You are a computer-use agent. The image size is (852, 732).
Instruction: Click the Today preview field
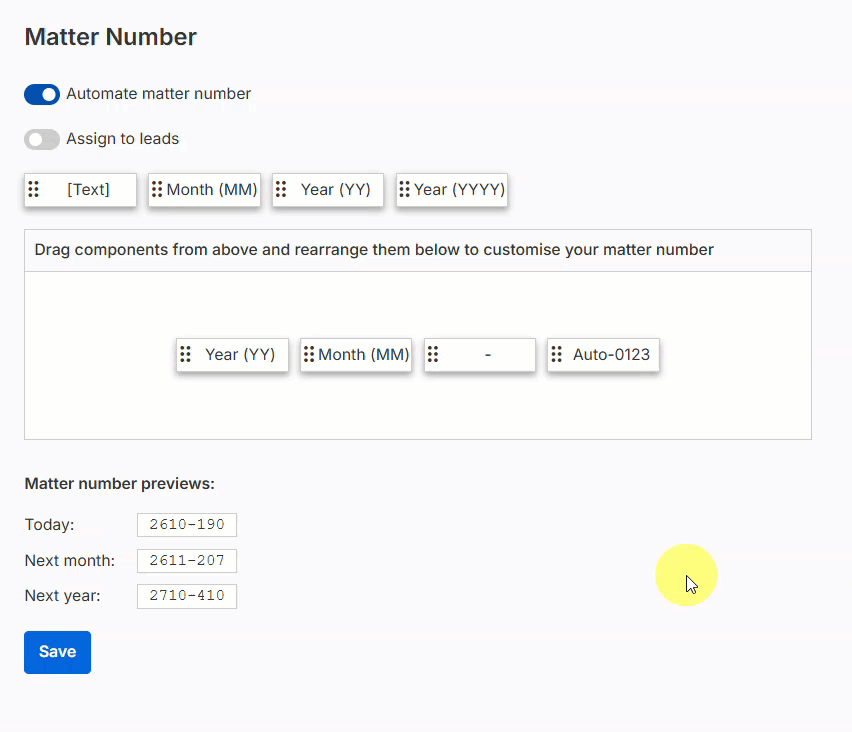pos(187,524)
